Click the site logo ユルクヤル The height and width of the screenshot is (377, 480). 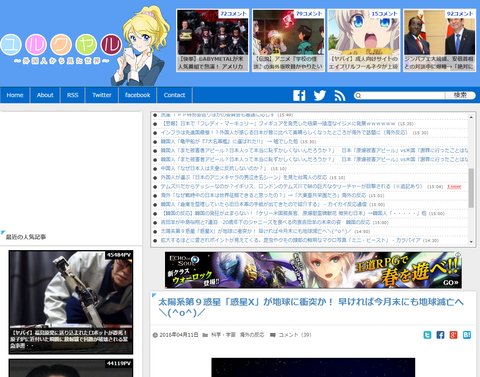tap(61, 44)
